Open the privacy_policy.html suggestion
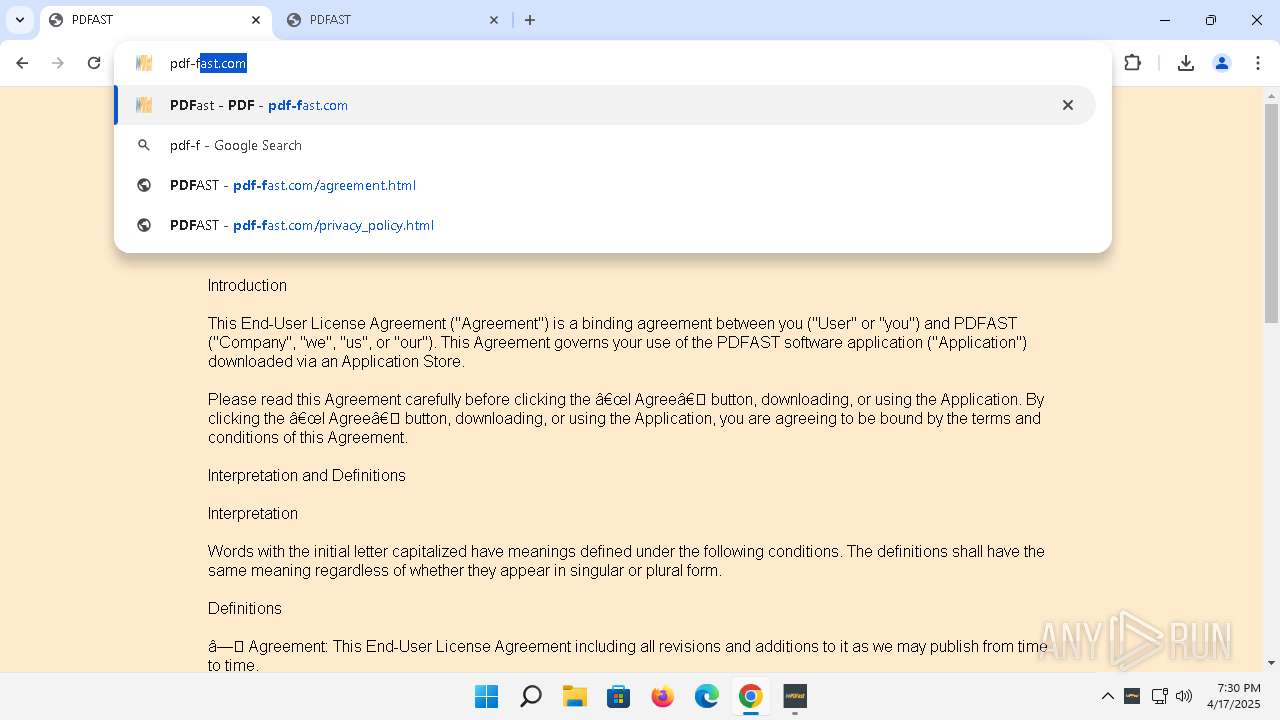This screenshot has width=1280, height=720. pos(605,225)
